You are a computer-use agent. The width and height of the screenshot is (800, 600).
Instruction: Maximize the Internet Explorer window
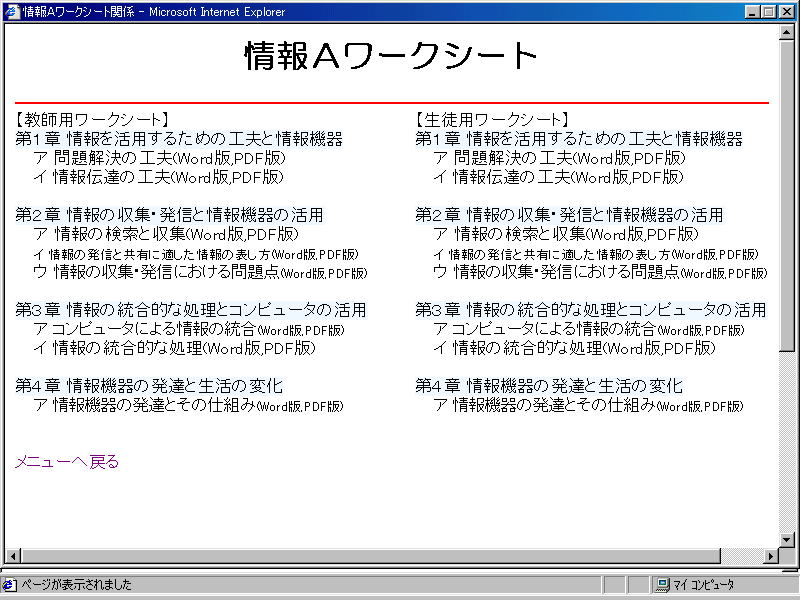[768, 12]
